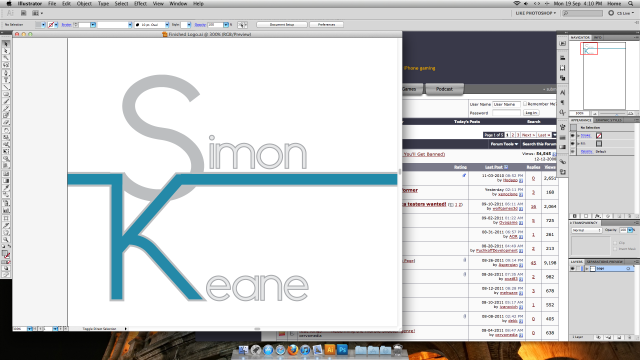Click the Stroke swatch in Appearance panel
Screen dimensions: 640x360
click(599, 136)
